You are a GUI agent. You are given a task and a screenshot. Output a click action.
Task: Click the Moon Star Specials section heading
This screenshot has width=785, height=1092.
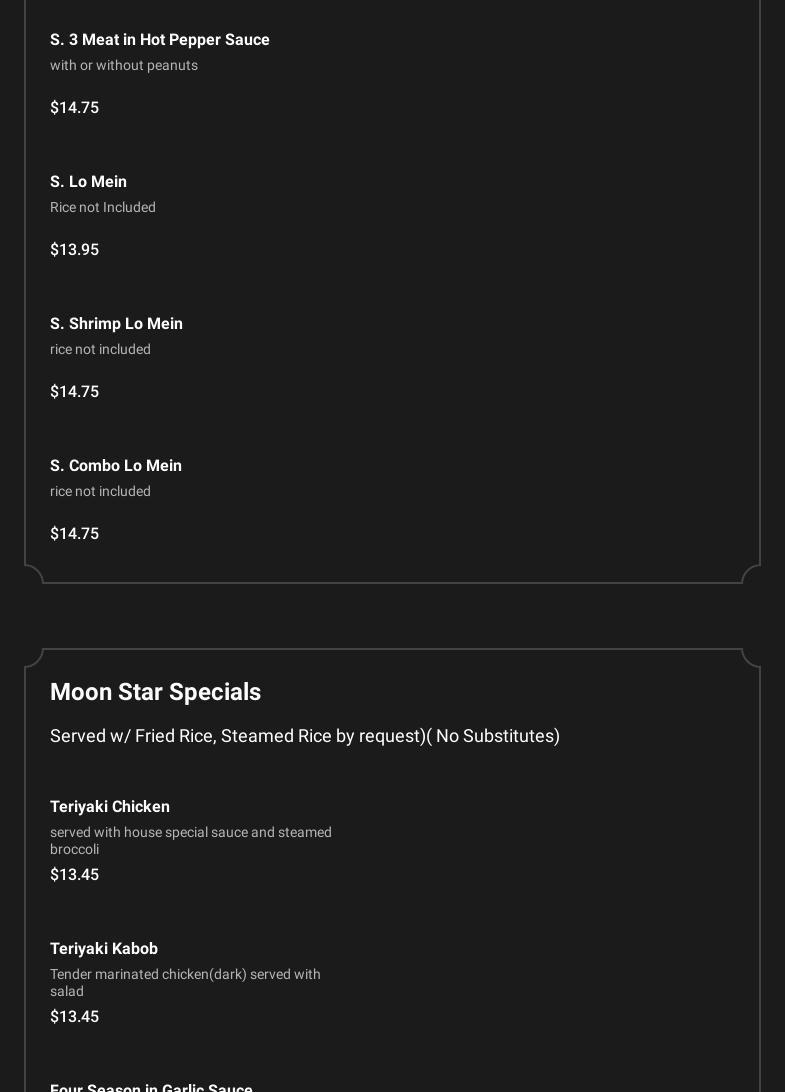(x=155, y=692)
